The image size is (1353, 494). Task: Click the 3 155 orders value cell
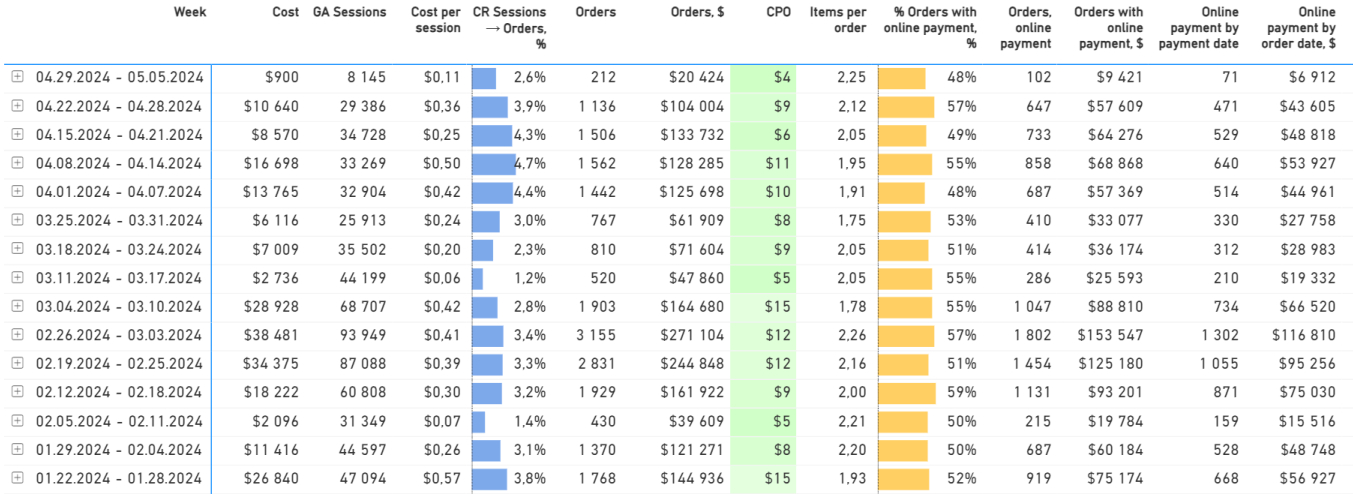(x=596, y=335)
